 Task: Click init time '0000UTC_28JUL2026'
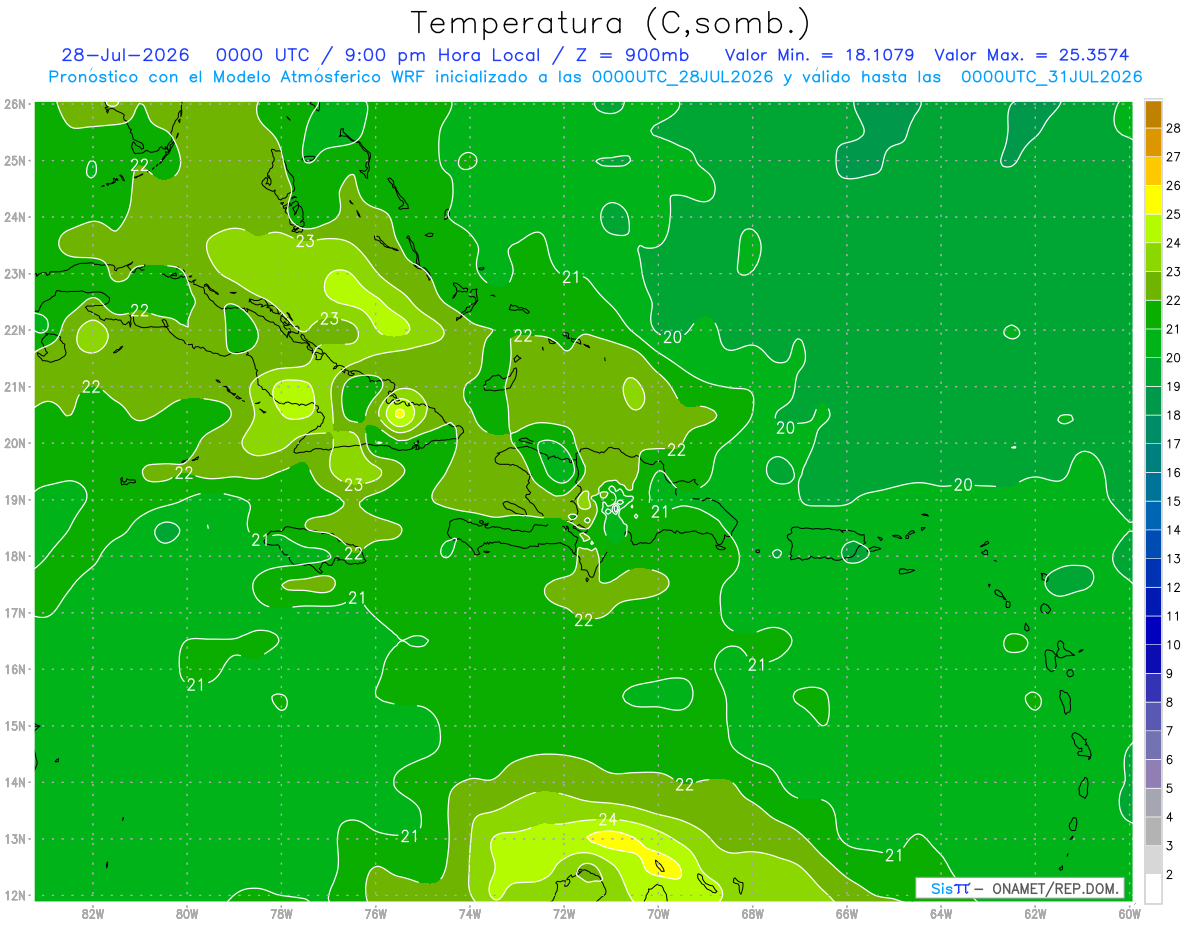click(683, 77)
